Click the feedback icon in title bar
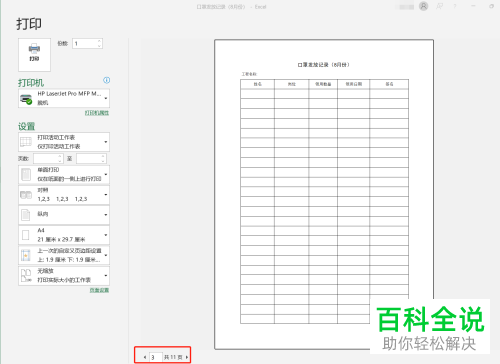 click(x=440, y=6)
